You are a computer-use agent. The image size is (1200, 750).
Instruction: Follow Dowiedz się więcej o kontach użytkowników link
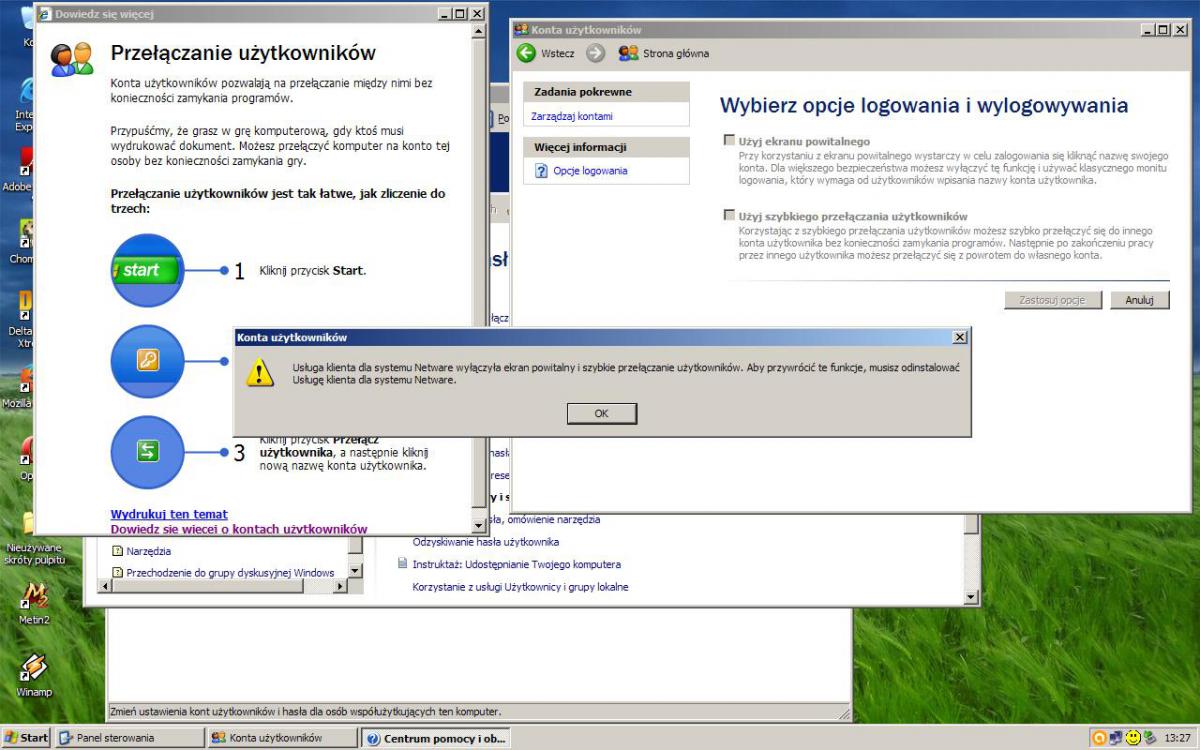pos(239,529)
